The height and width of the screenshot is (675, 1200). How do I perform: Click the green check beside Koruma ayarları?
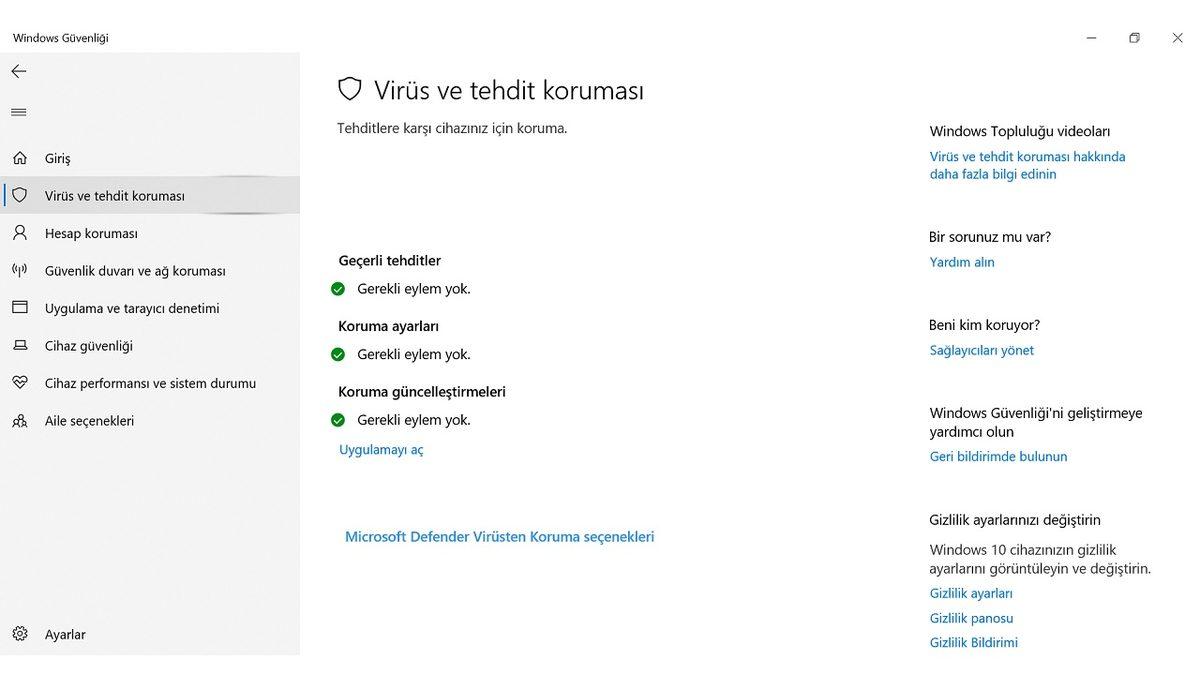click(338, 353)
